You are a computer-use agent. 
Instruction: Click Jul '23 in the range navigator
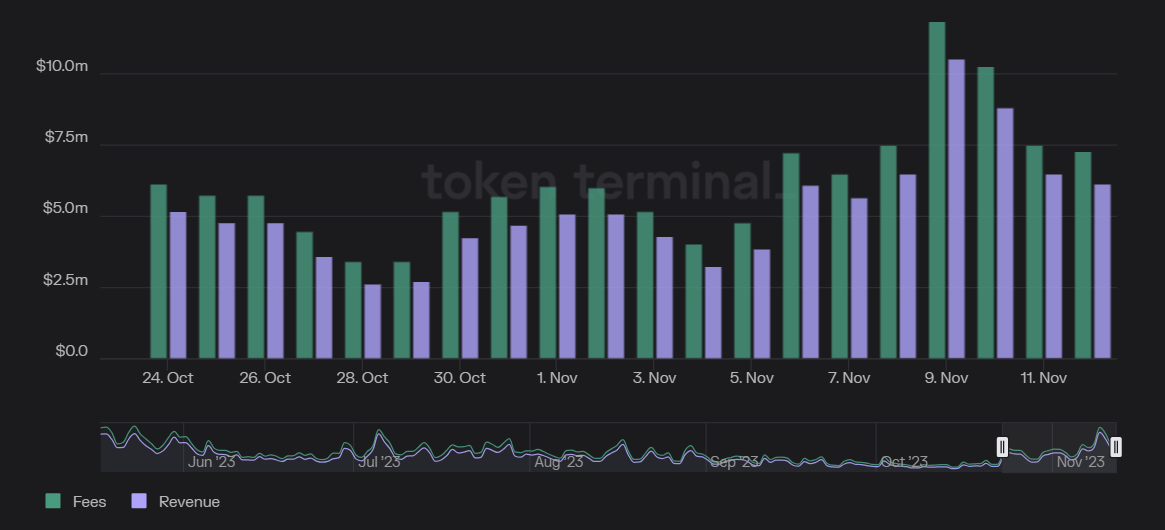pyautogui.click(x=378, y=462)
